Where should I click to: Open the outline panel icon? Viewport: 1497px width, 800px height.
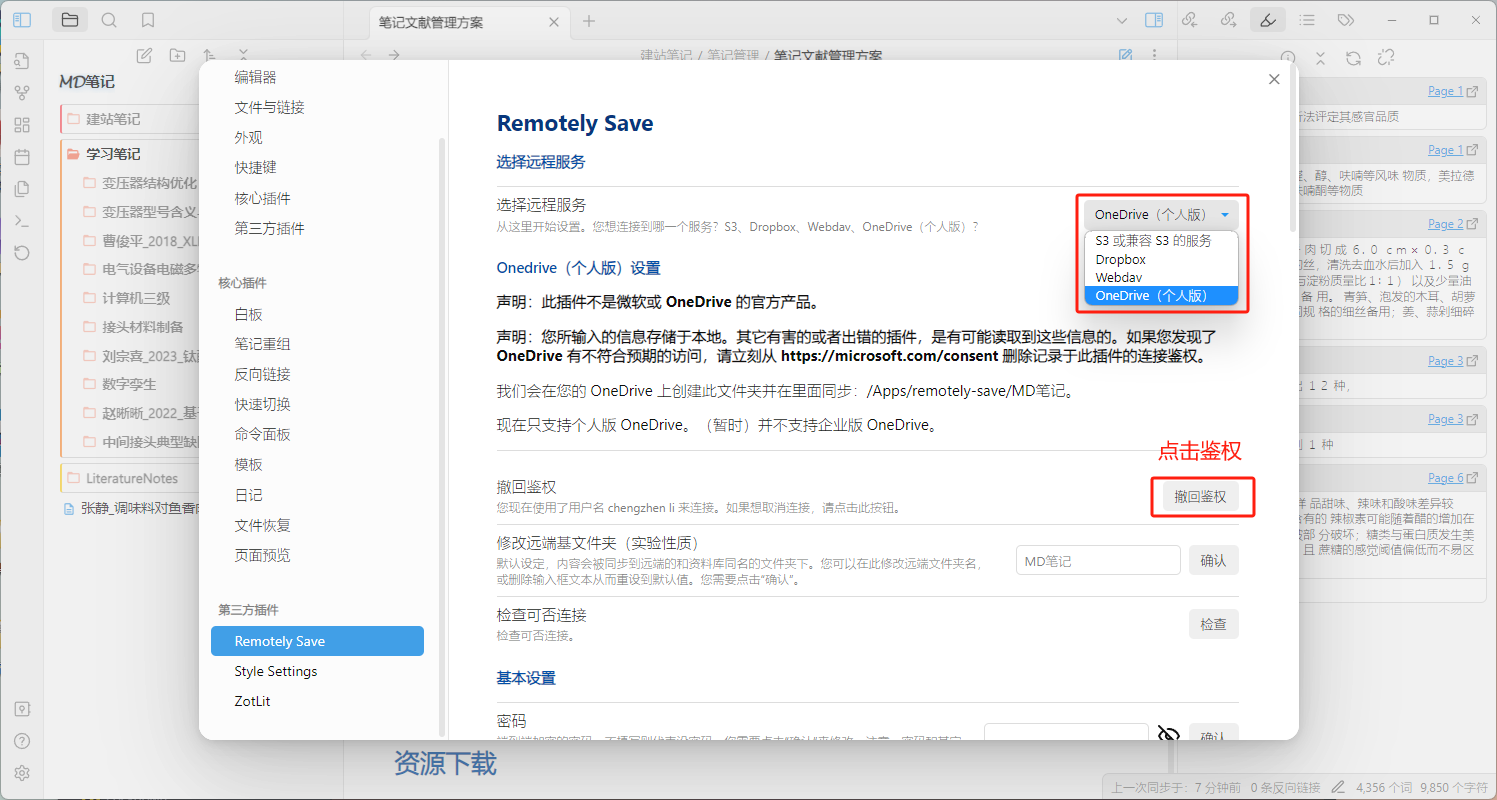tap(1307, 19)
